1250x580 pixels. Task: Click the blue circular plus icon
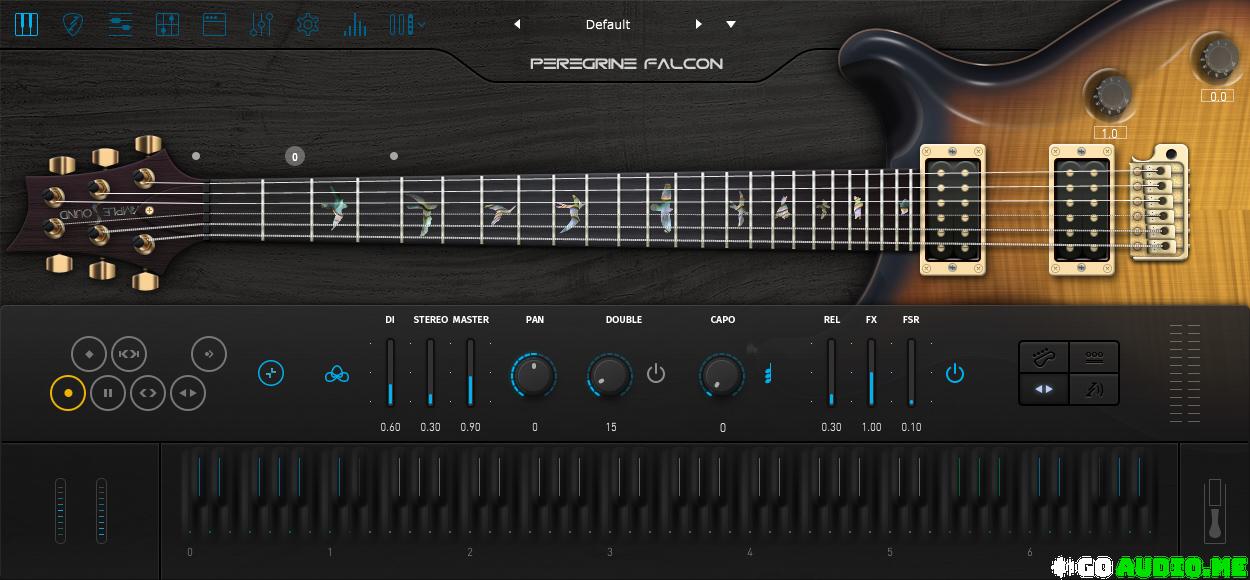point(271,373)
